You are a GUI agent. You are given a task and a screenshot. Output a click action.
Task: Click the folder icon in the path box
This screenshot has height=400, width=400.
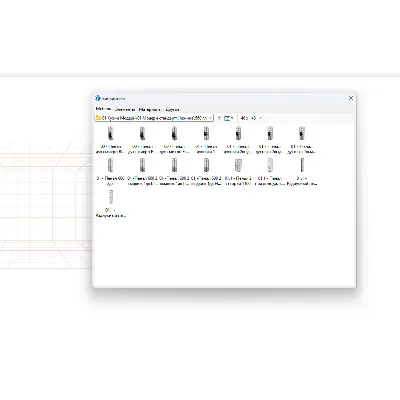[98, 118]
